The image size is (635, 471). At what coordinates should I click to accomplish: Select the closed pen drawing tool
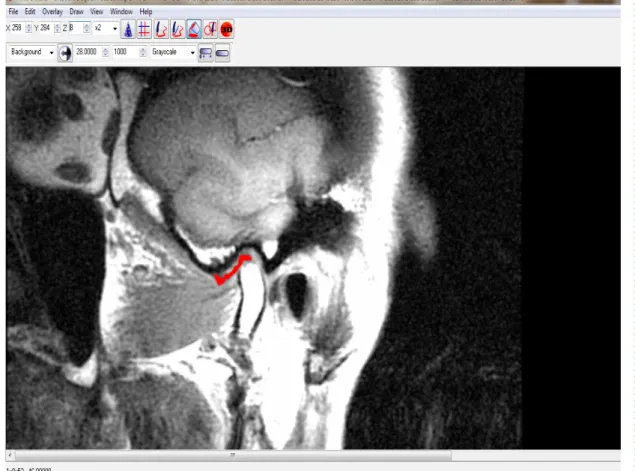point(177,29)
